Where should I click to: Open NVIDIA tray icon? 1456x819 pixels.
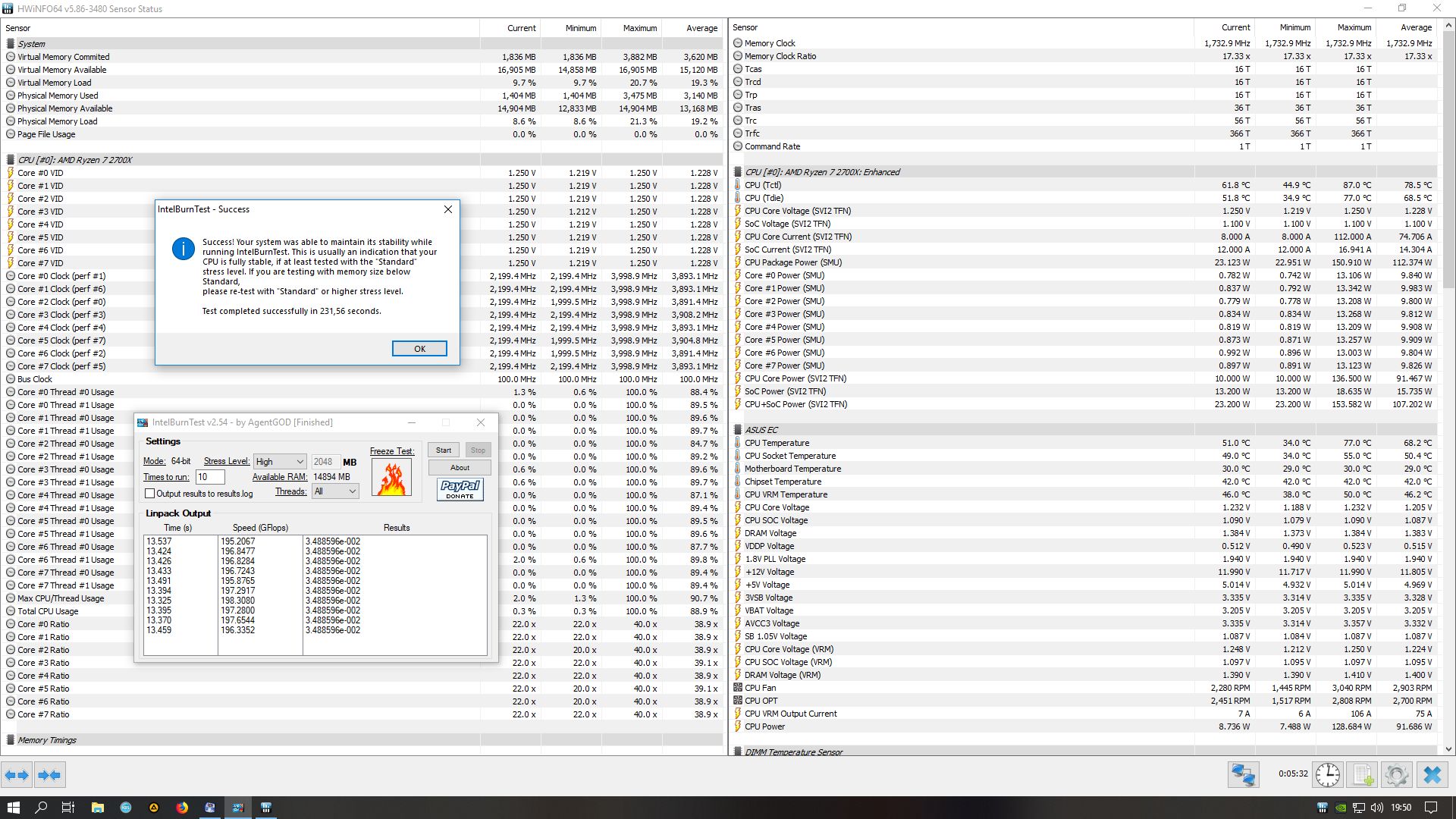click(x=1341, y=808)
